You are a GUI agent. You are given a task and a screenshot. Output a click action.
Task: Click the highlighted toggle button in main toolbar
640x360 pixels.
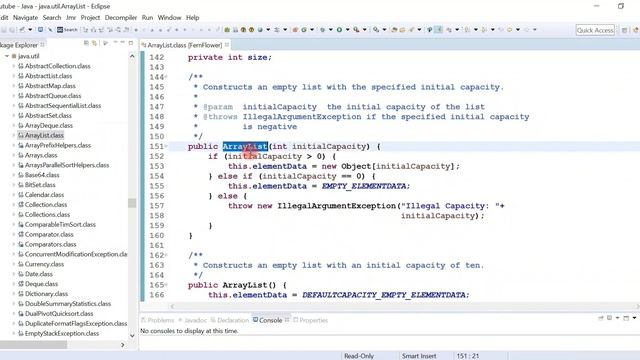(x=438, y=30)
